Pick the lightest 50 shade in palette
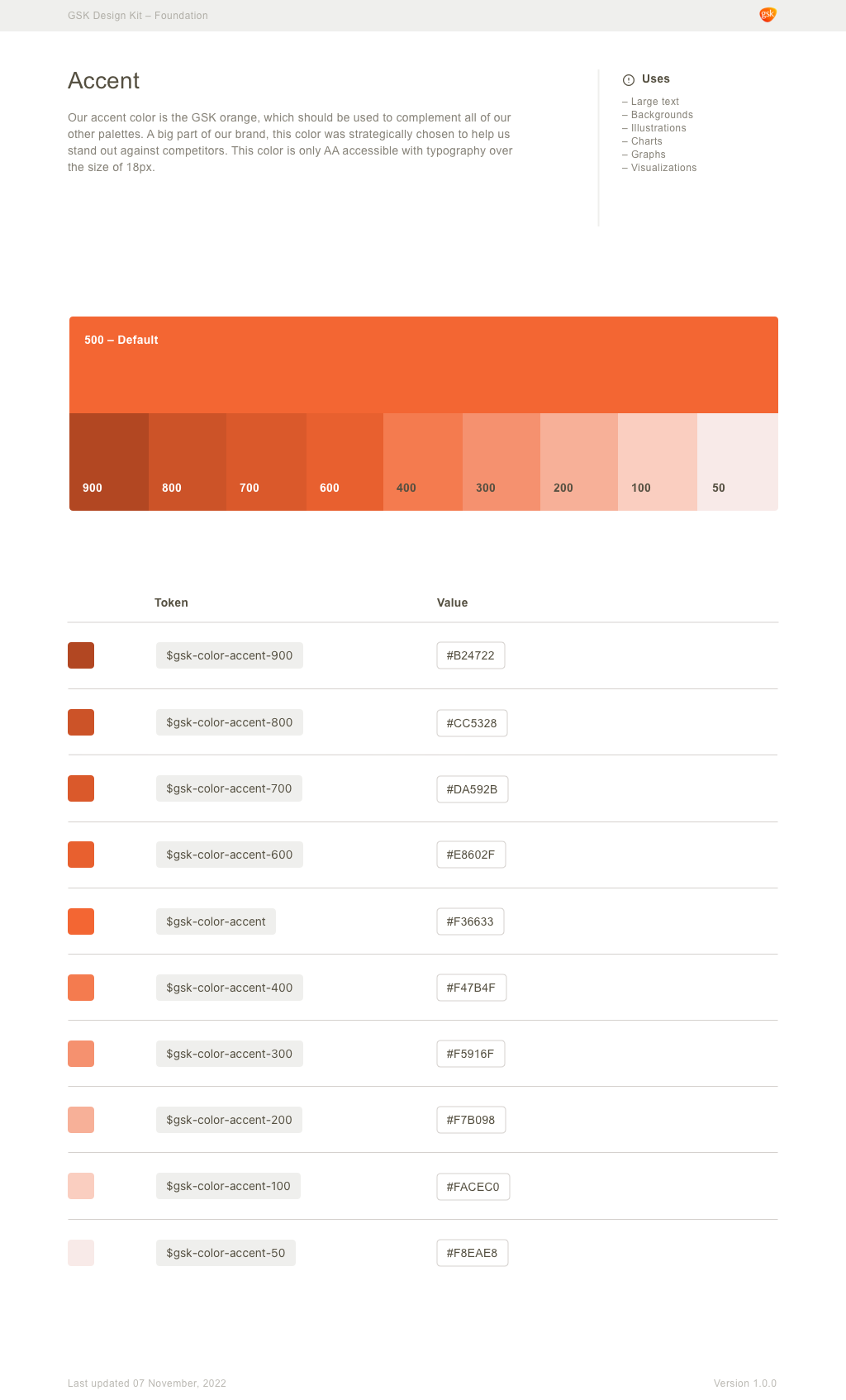846x1400 pixels. [x=738, y=462]
